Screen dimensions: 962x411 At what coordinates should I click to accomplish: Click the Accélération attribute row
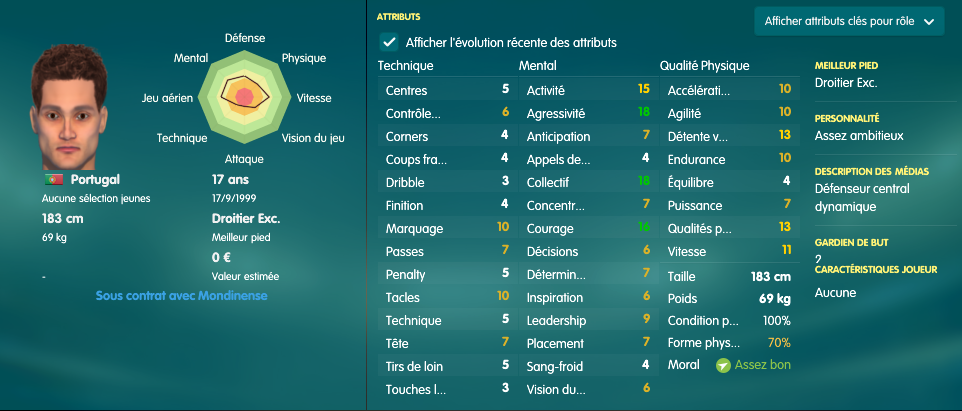click(x=729, y=90)
